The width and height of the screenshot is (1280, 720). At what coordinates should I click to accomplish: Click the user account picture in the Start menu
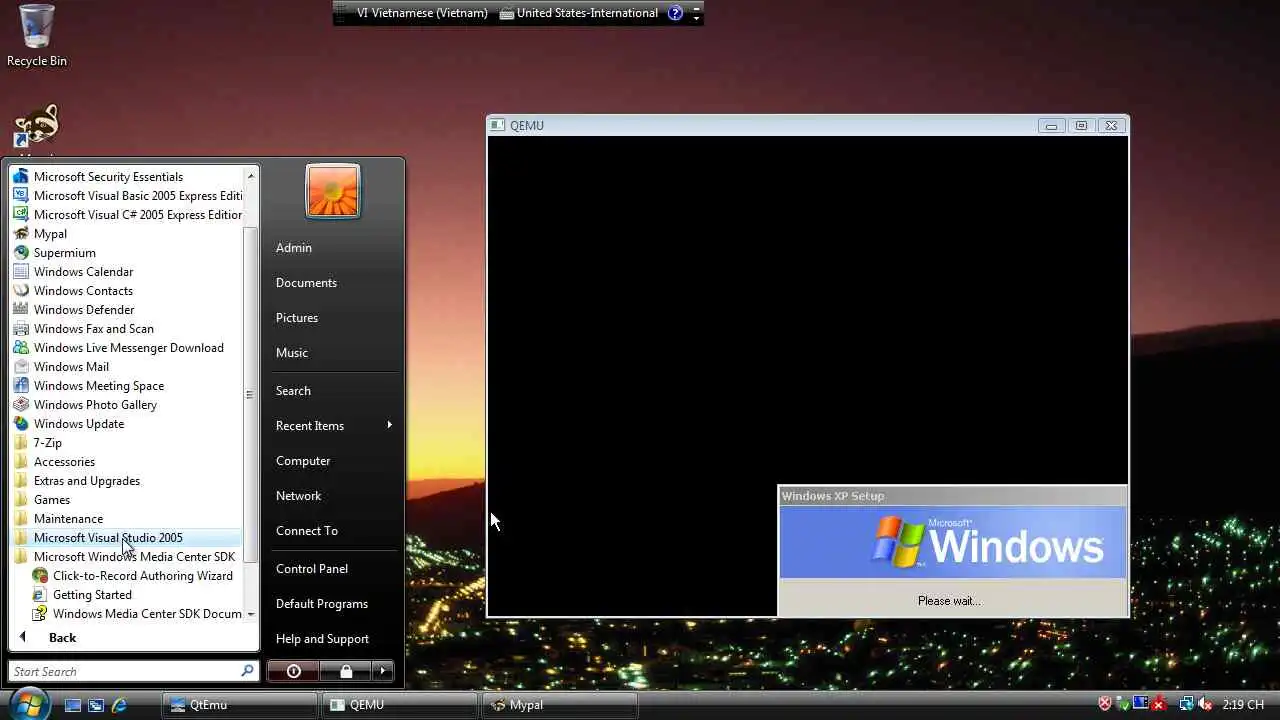click(x=333, y=190)
